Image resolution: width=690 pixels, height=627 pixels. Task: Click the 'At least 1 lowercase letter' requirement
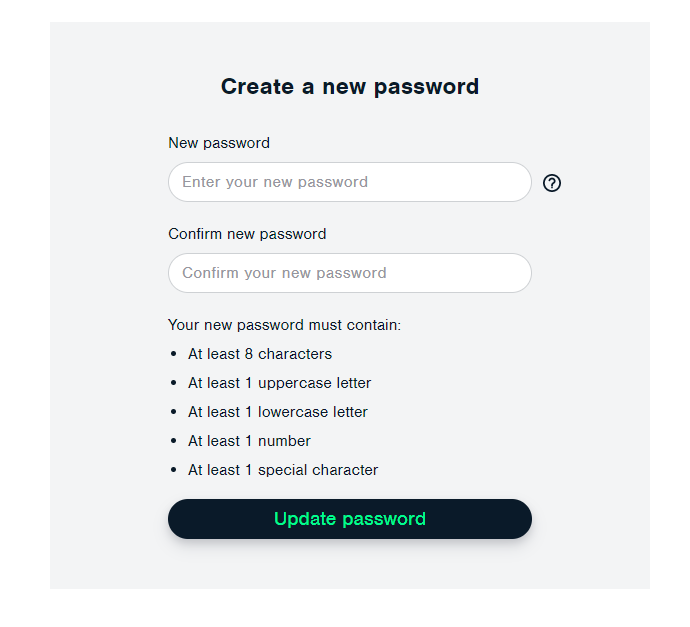point(277,412)
